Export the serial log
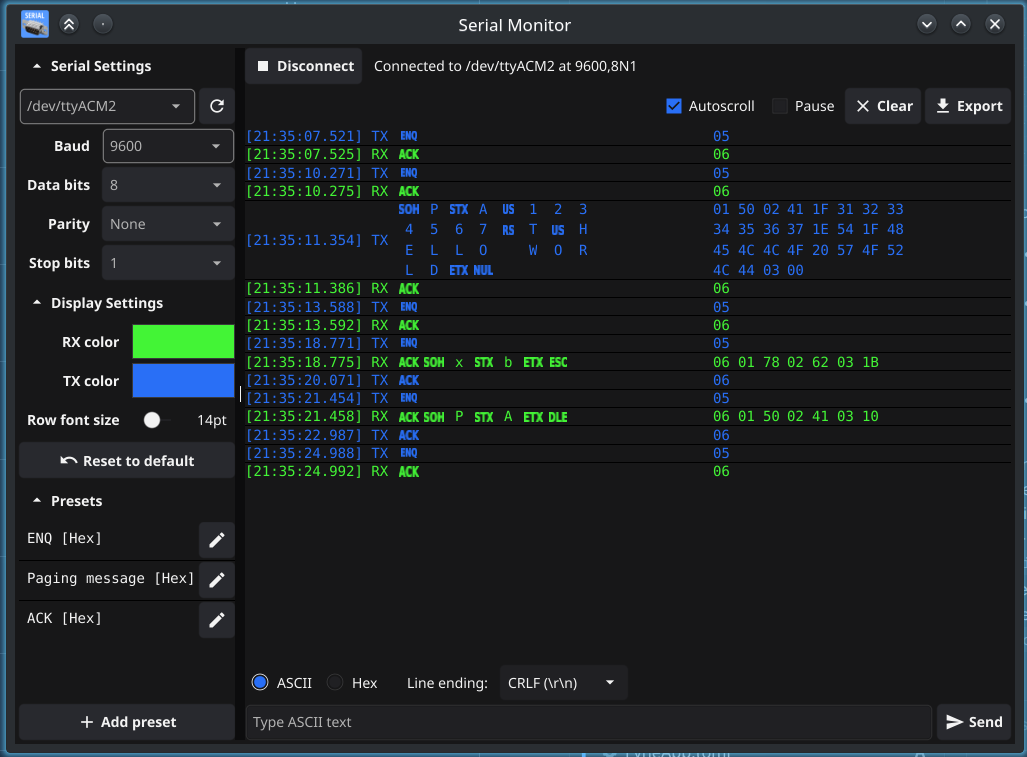Image resolution: width=1027 pixels, height=757 pixels. tap(969, 106)
